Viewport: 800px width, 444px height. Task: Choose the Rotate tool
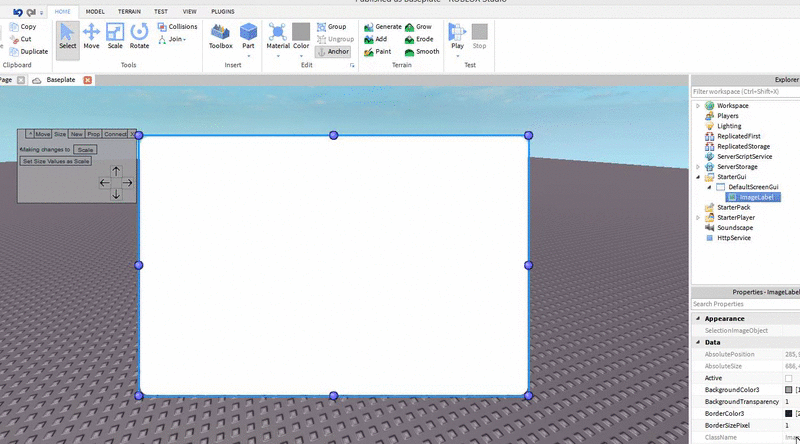click(139, 37)
